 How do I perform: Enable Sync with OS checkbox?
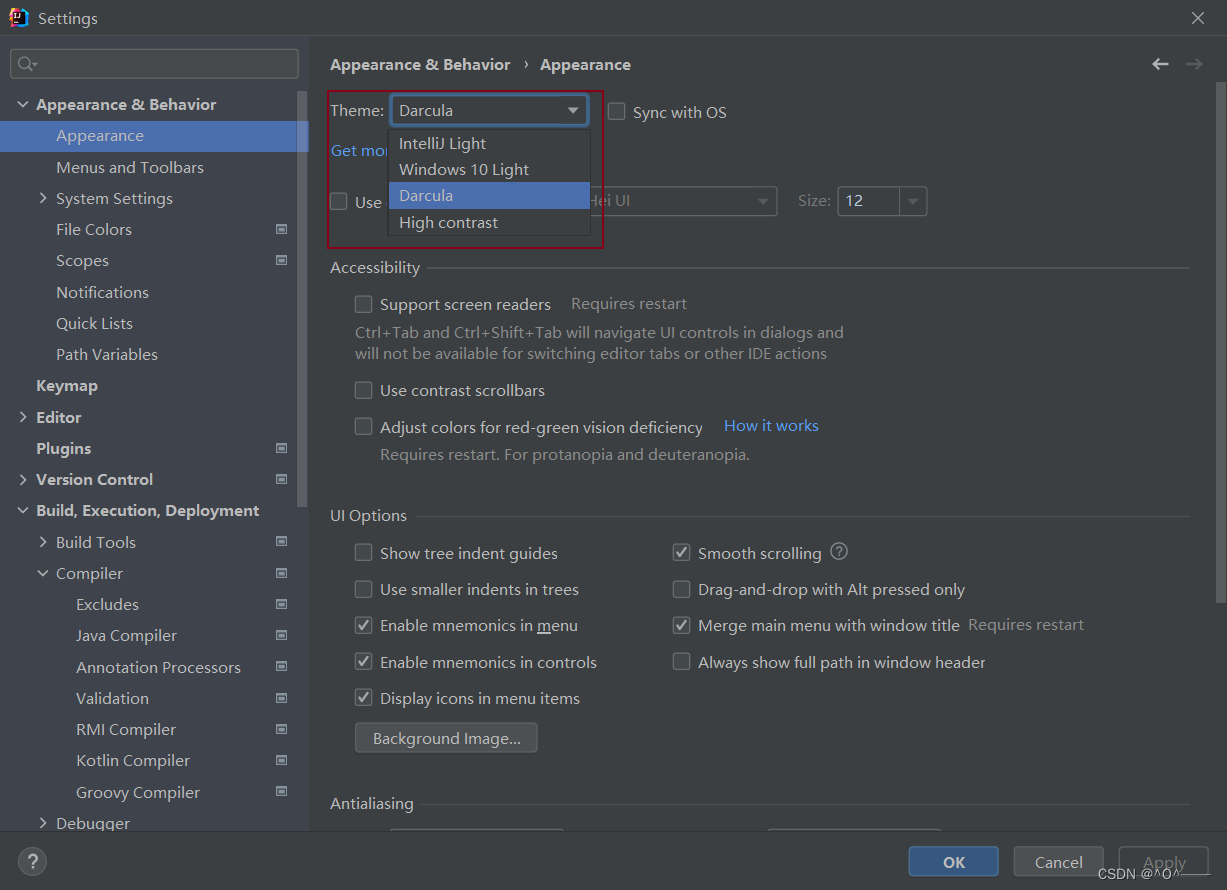pyautogui.click(x=616, y=112)
